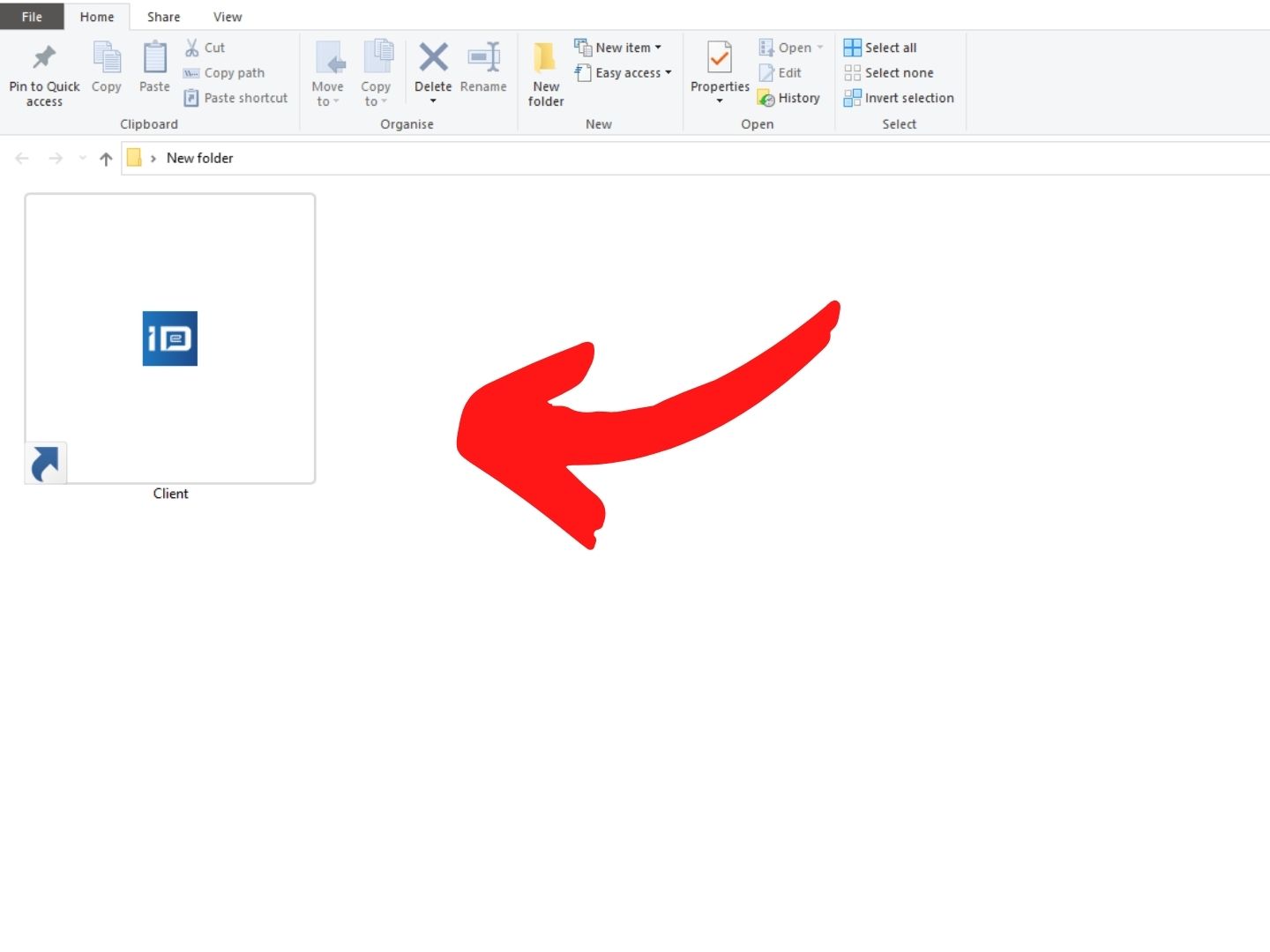Click the Properties checkmark icon
Screen dimensions: 1270x952
[x=720, y=58]
